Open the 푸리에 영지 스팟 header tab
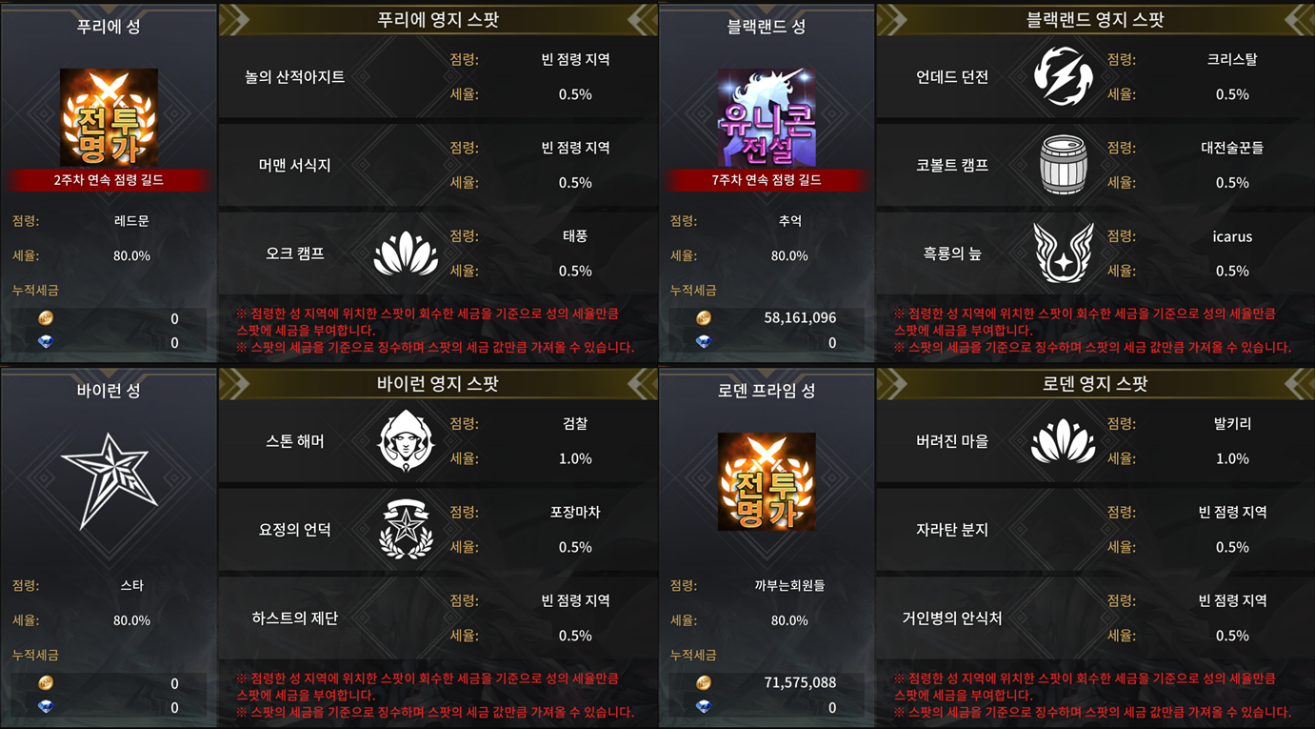Image resolution: width=1315 pixels, height=729 pixels. 438,19
